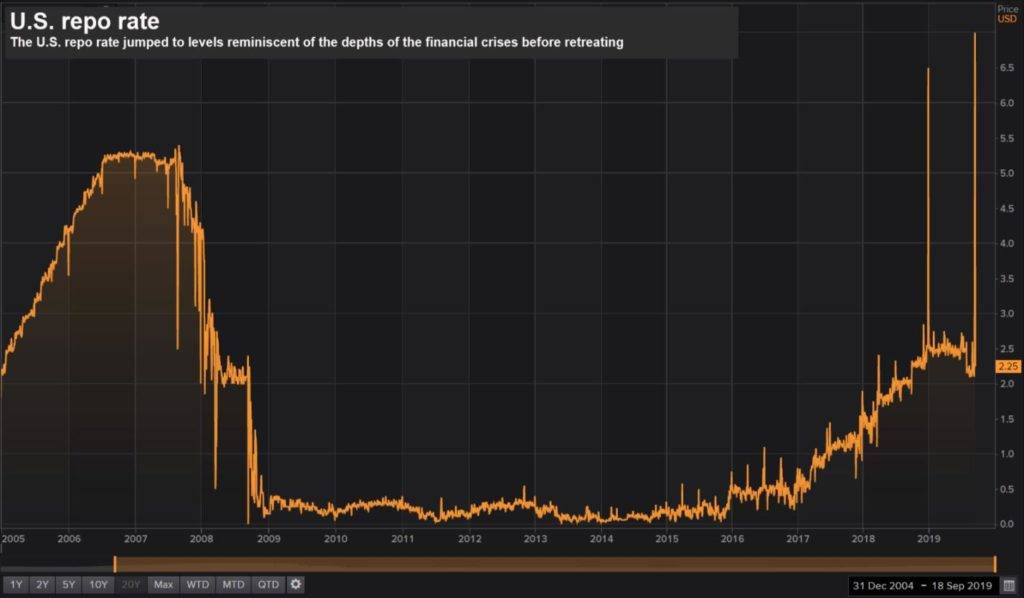Click the 18 Sep 2019 end date

click(961, 584)
